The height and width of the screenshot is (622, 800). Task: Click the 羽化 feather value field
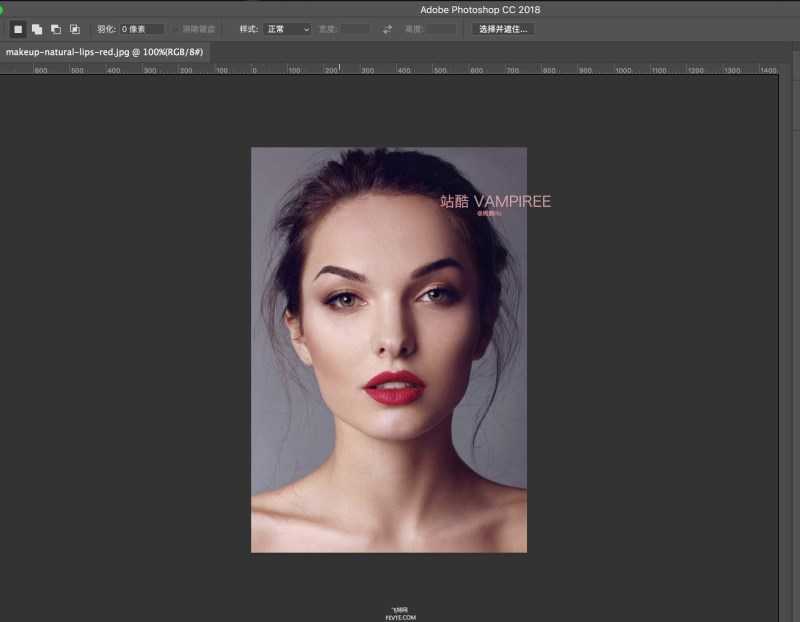point(141,29)
